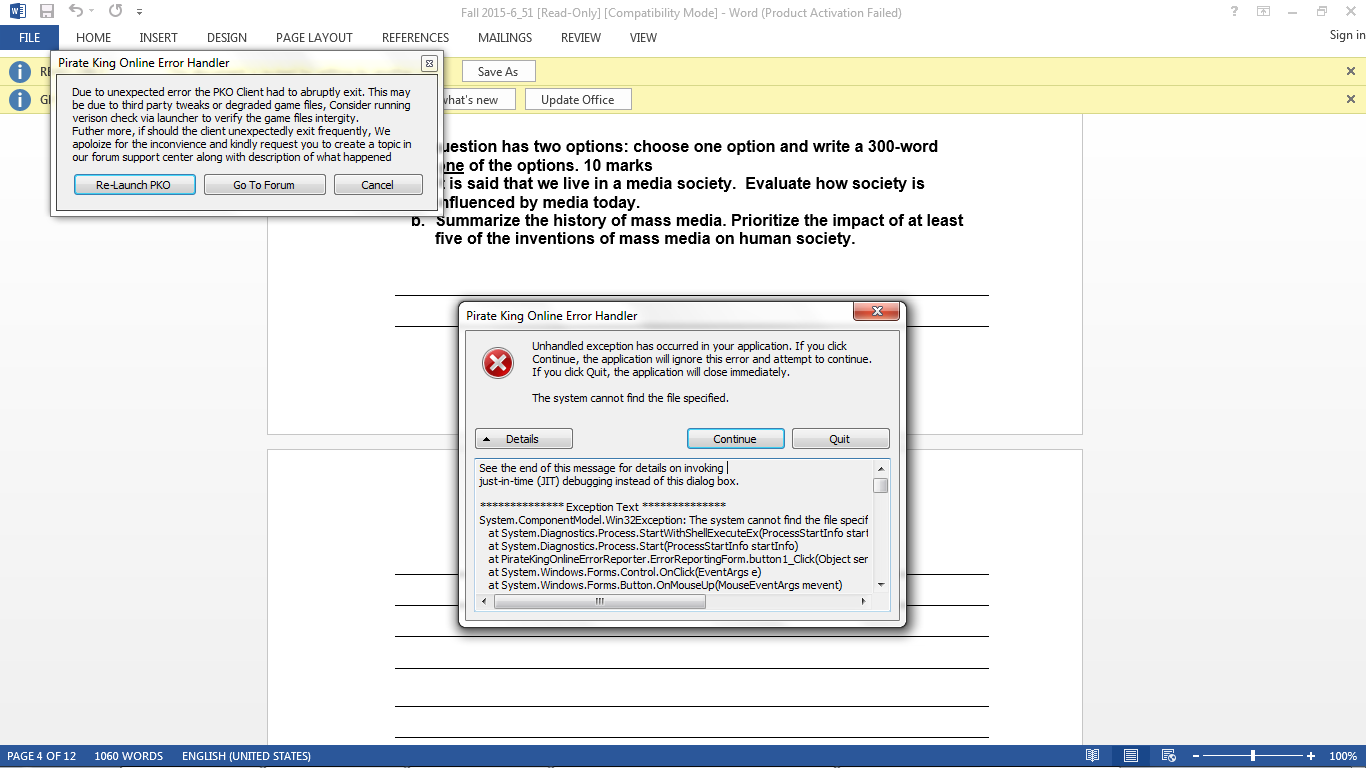1366x768 pixels.
Task: Go to the REFERENCES ribbon tab
Action: (415, 38)
